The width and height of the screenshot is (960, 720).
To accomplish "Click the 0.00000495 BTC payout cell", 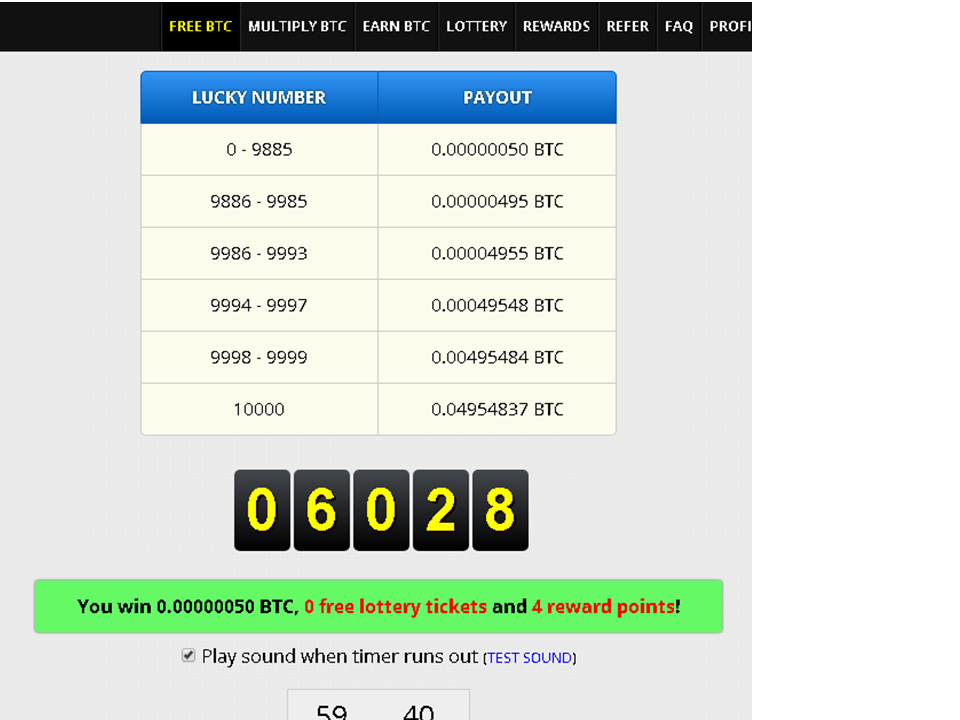I will pyautogui.click(x=497, y=201).
